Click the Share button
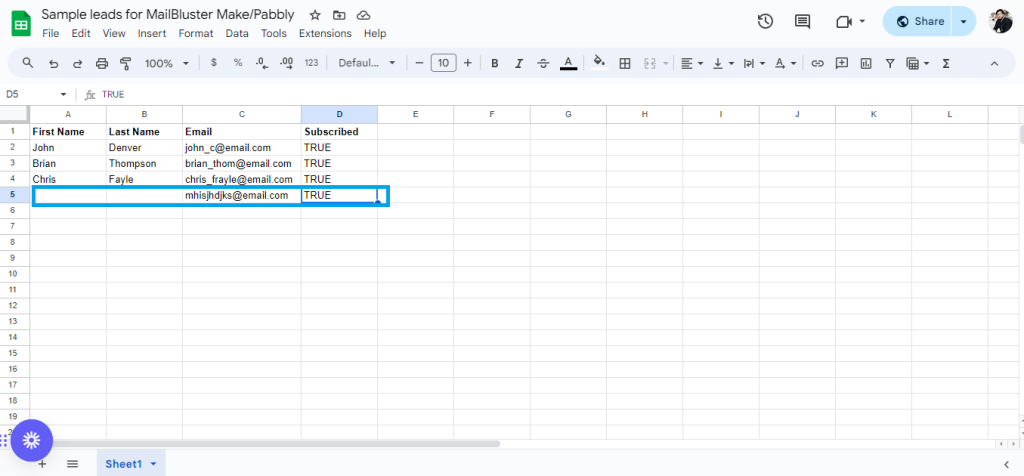This screenshot has width=1024, height=476. click(x=918, y=22)
